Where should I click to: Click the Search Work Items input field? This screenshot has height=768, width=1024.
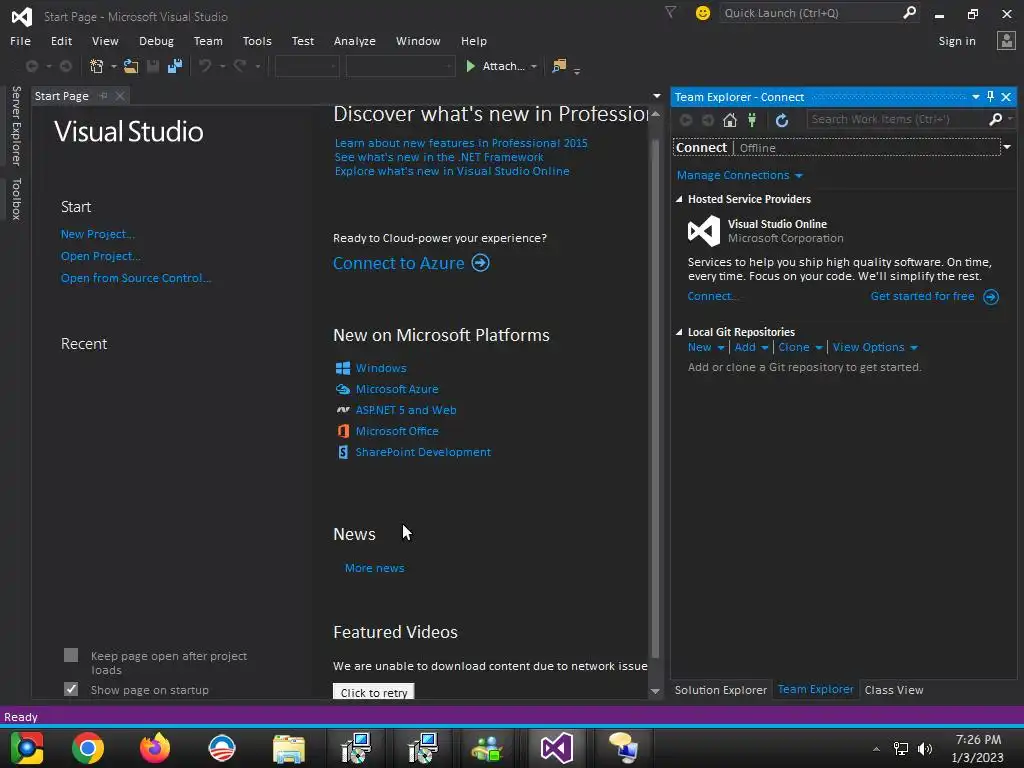coord(897,119)
